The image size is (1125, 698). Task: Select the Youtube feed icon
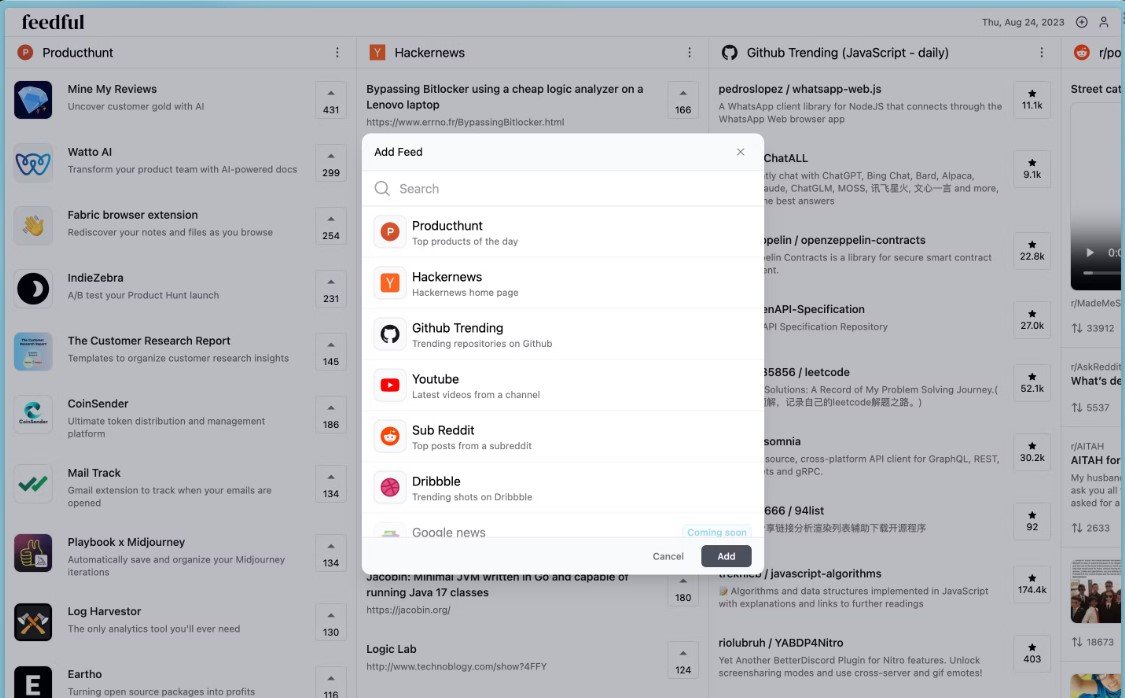[390, 385]
